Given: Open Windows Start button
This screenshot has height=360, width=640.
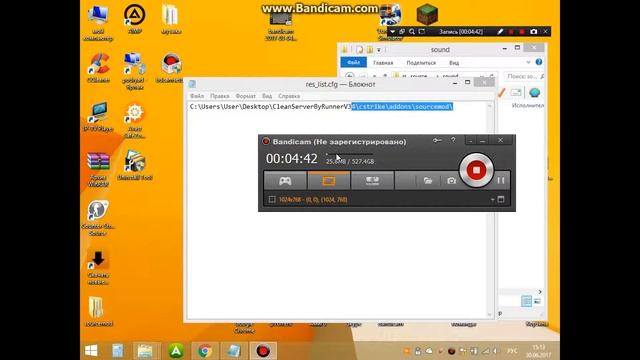Looking at the screenshot, I should tap(91, 351).
